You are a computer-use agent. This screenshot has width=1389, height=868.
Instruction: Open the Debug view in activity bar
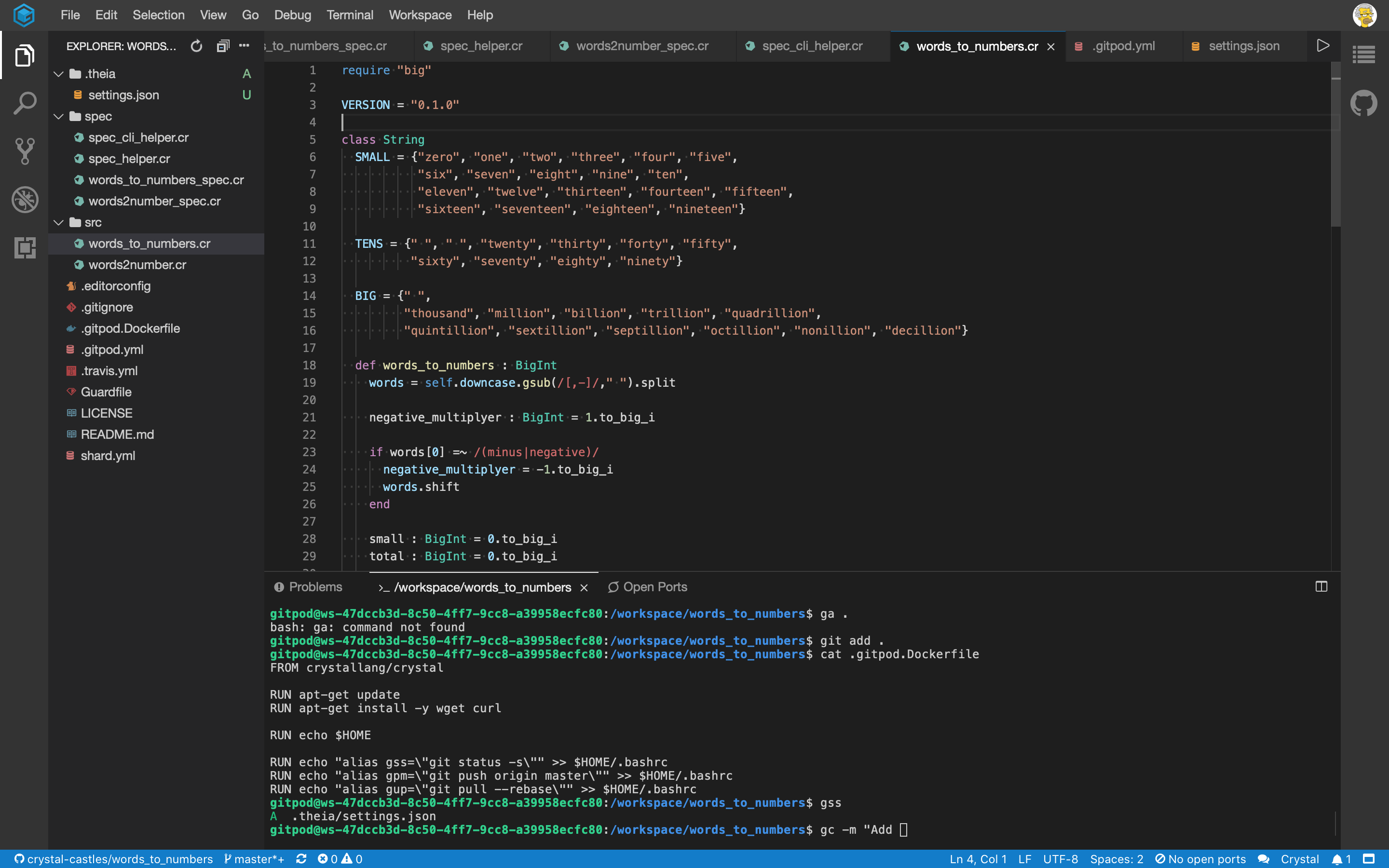point(24,200)
